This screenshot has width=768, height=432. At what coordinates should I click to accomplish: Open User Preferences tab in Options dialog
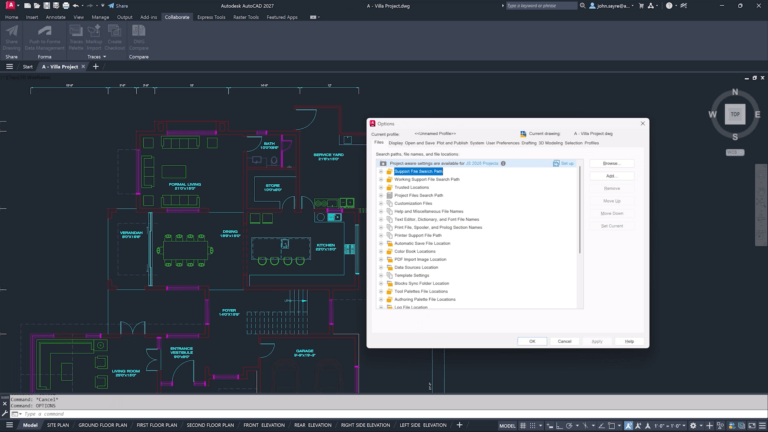(502, 143)
